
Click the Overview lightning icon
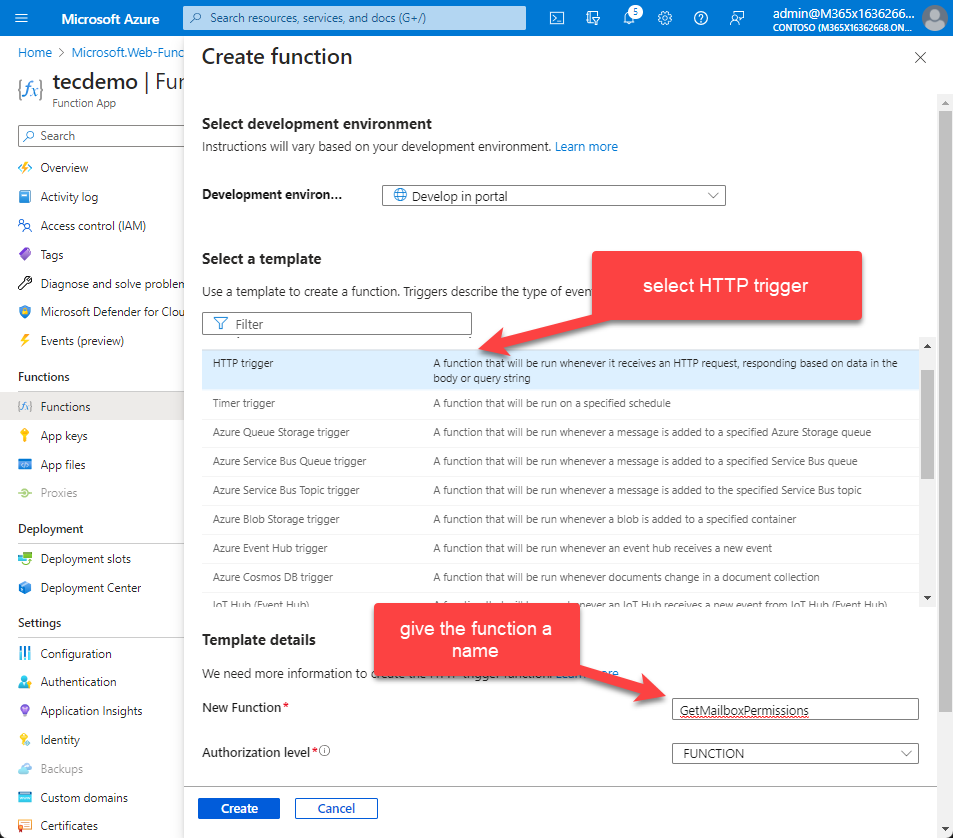pyautogui.click(x=25, y=168)
